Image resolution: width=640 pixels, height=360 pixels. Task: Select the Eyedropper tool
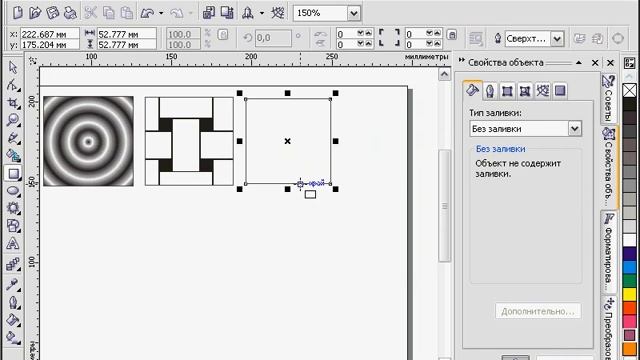[13, 284]
